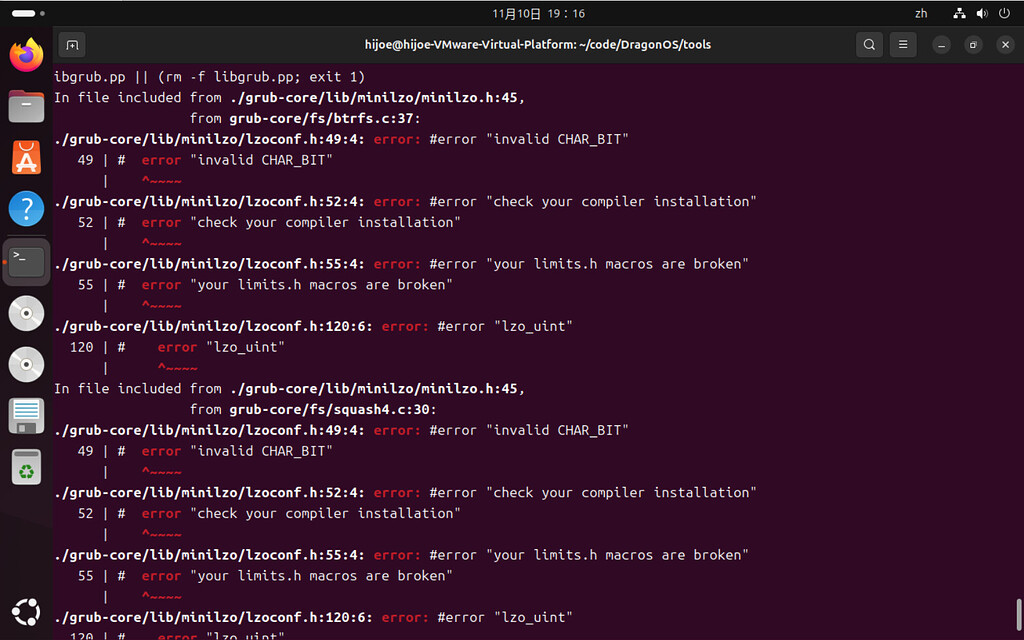The width and height of the screenshot is (1024, 640).
Task: Open the Files manager from the dock
Action: pos(25,105)
